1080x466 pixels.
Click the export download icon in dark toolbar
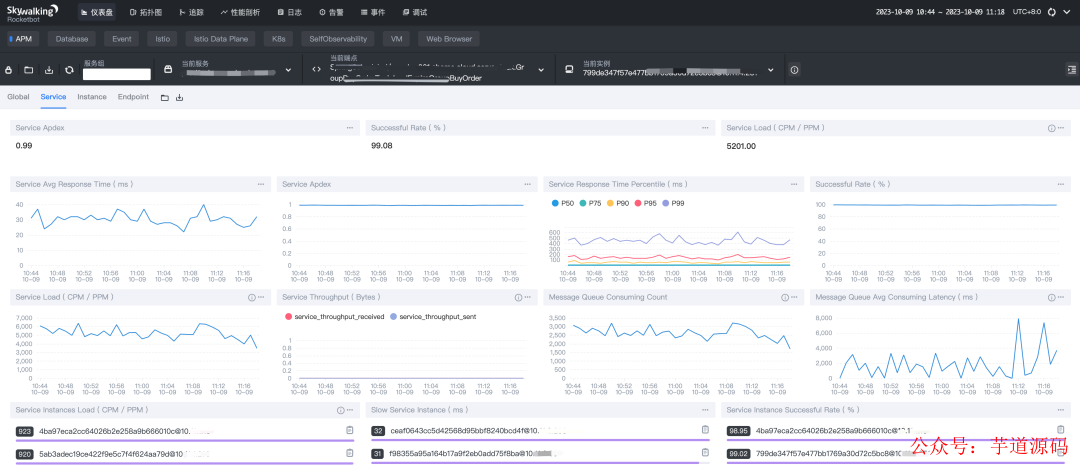pyautogui.click(x=49, y=70)
